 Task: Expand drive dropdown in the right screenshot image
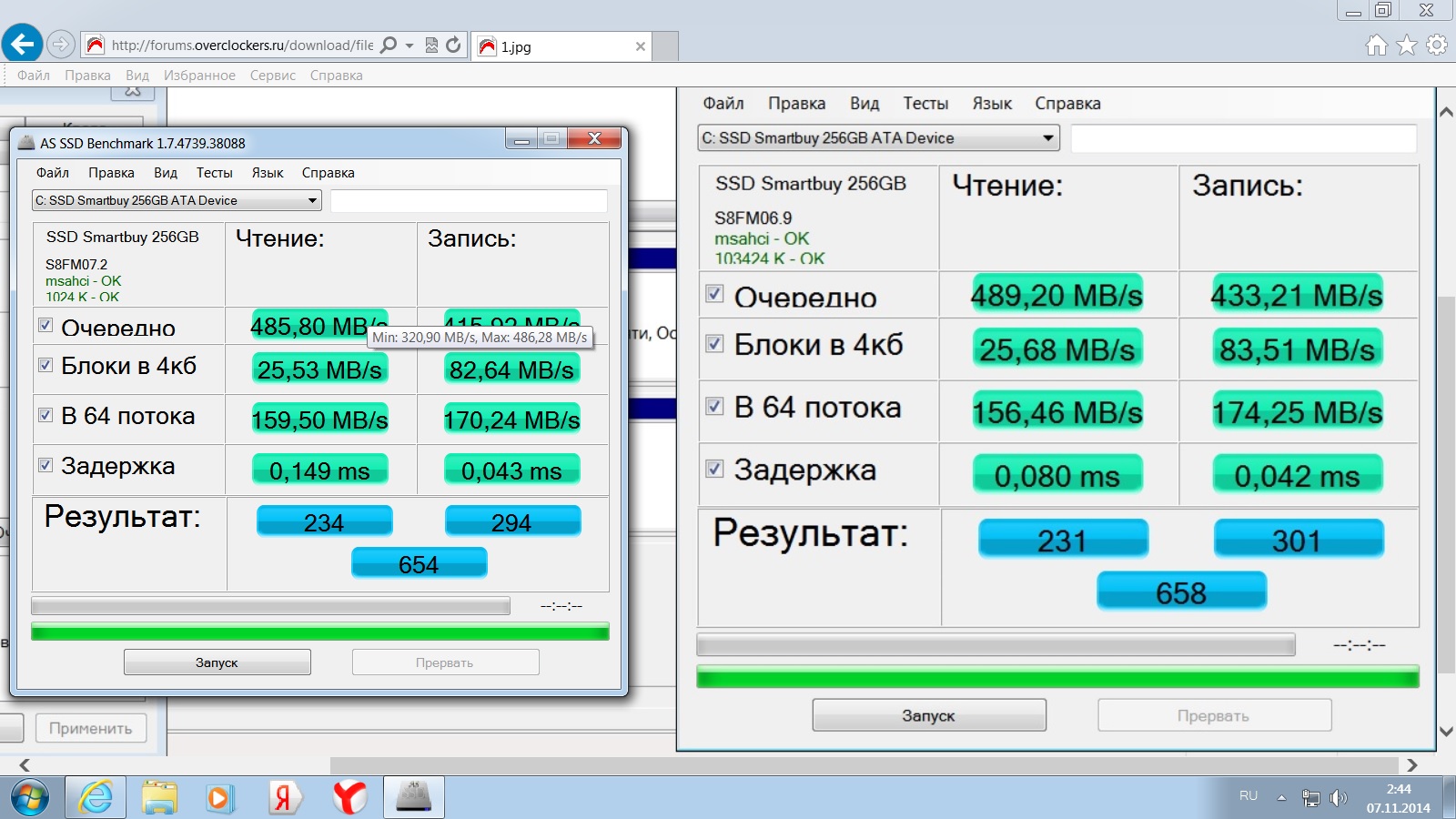pos(1048,138)
